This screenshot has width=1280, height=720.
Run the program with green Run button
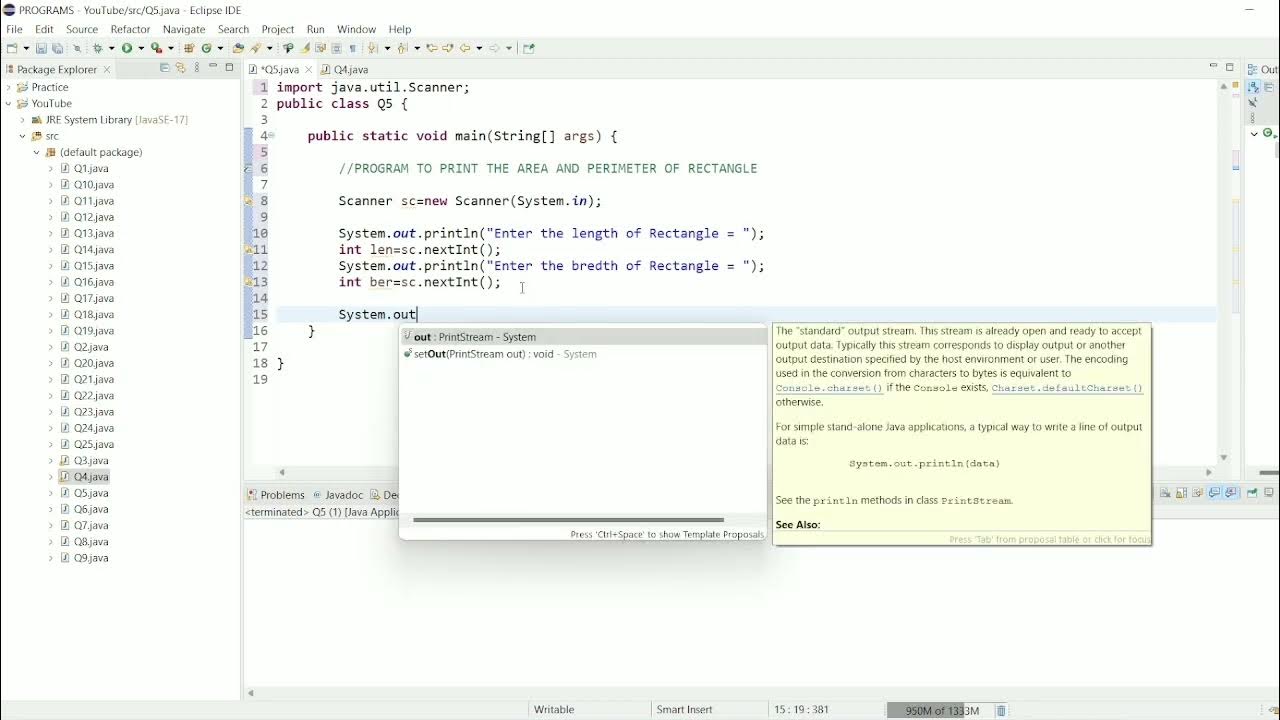pyautogui.click(x=127, y=48)
